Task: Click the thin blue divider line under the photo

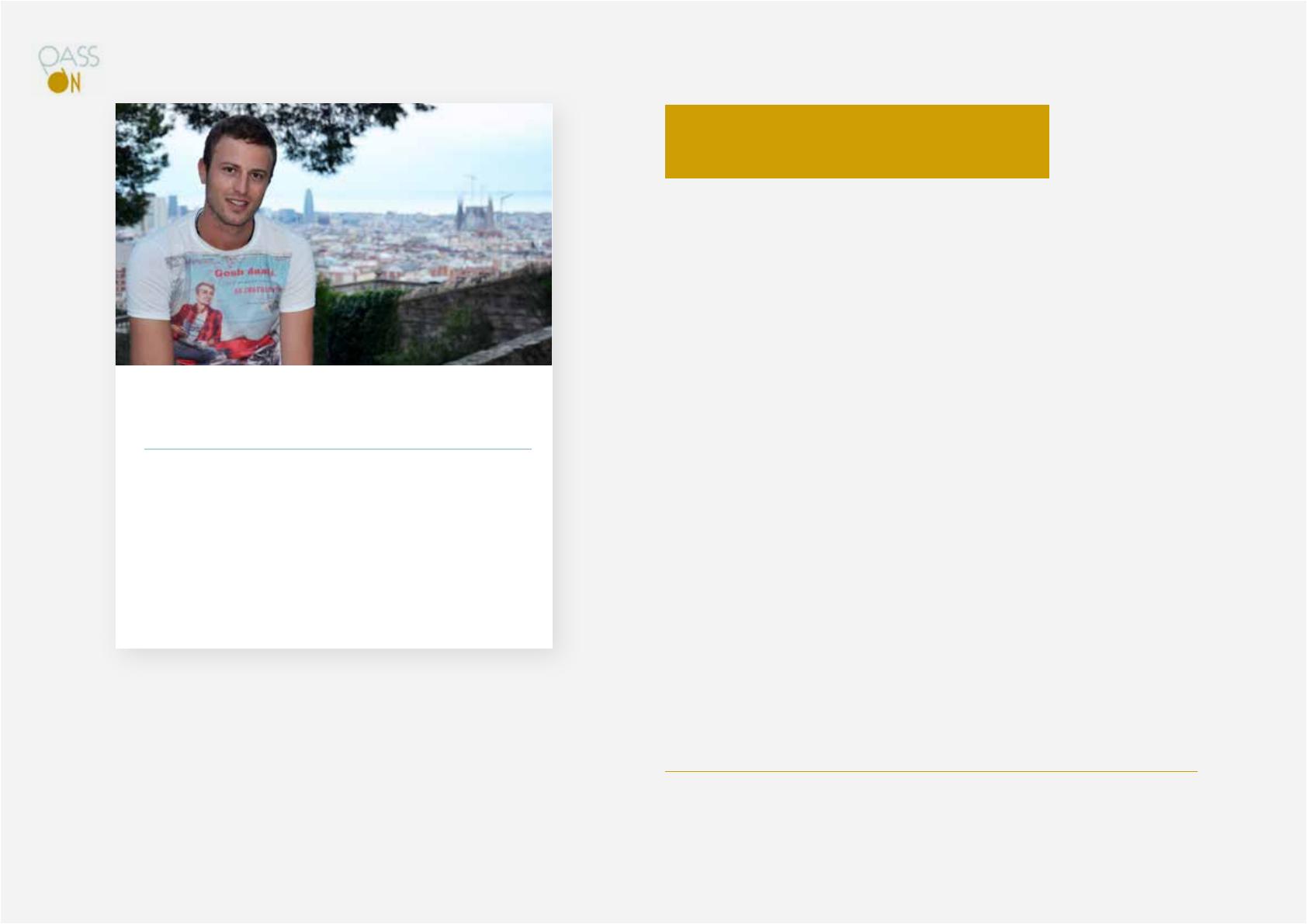Action: tap(338, 448)
